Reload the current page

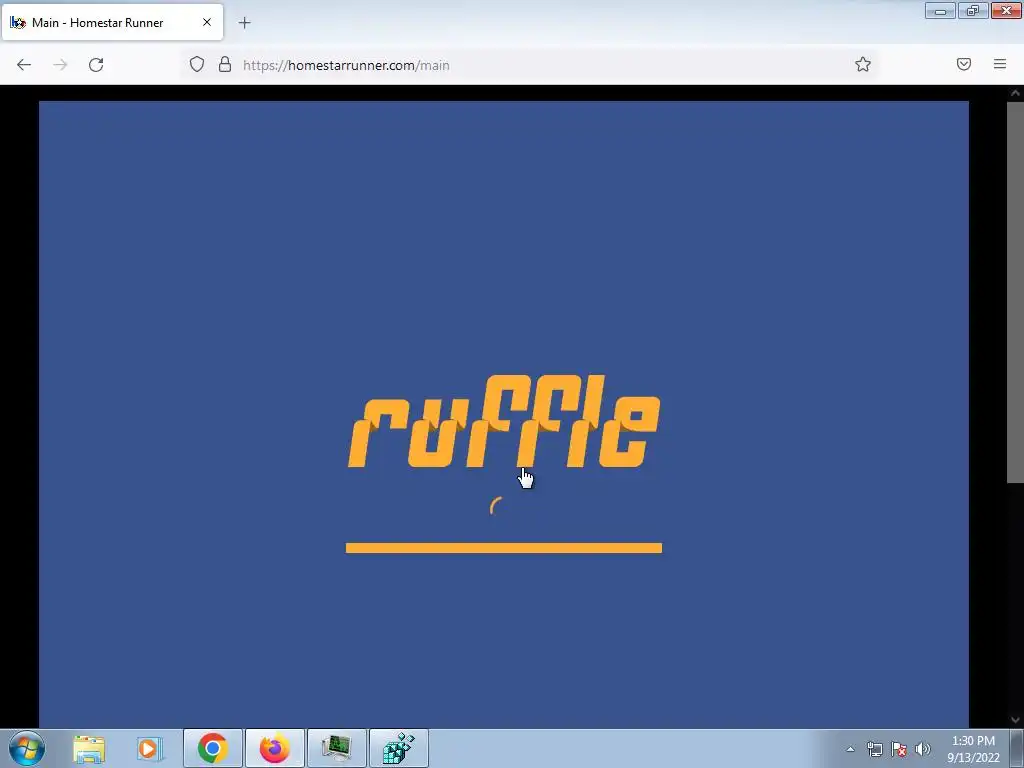96,65
